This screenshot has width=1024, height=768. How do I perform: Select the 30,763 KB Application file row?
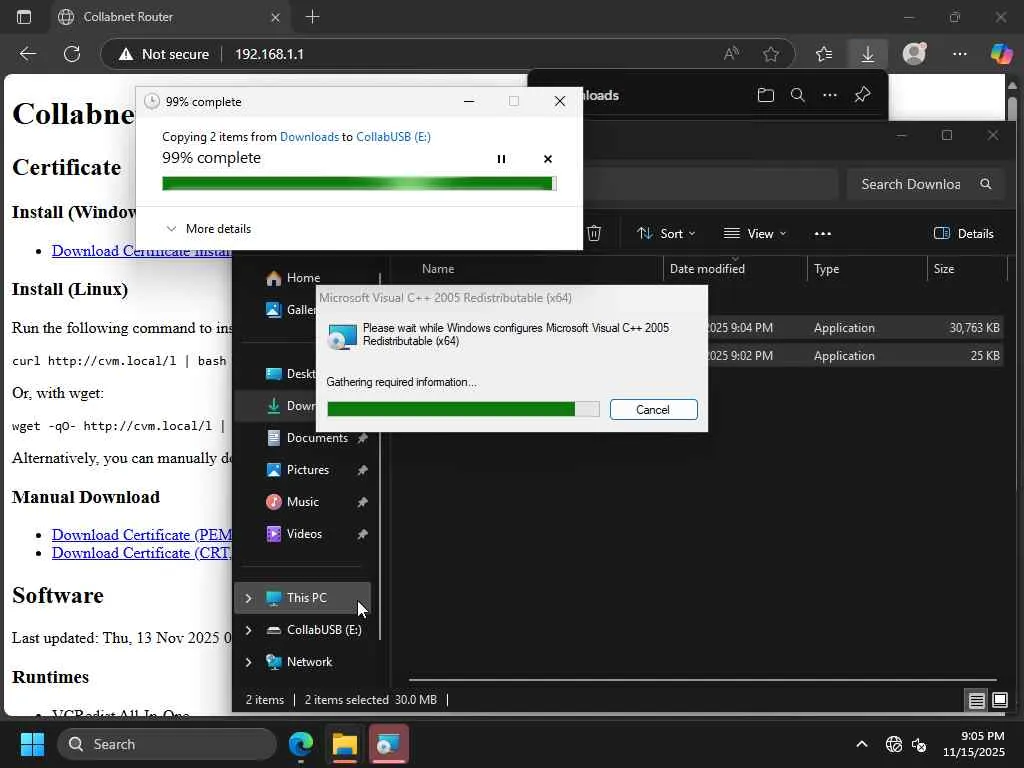coord(856,328)
